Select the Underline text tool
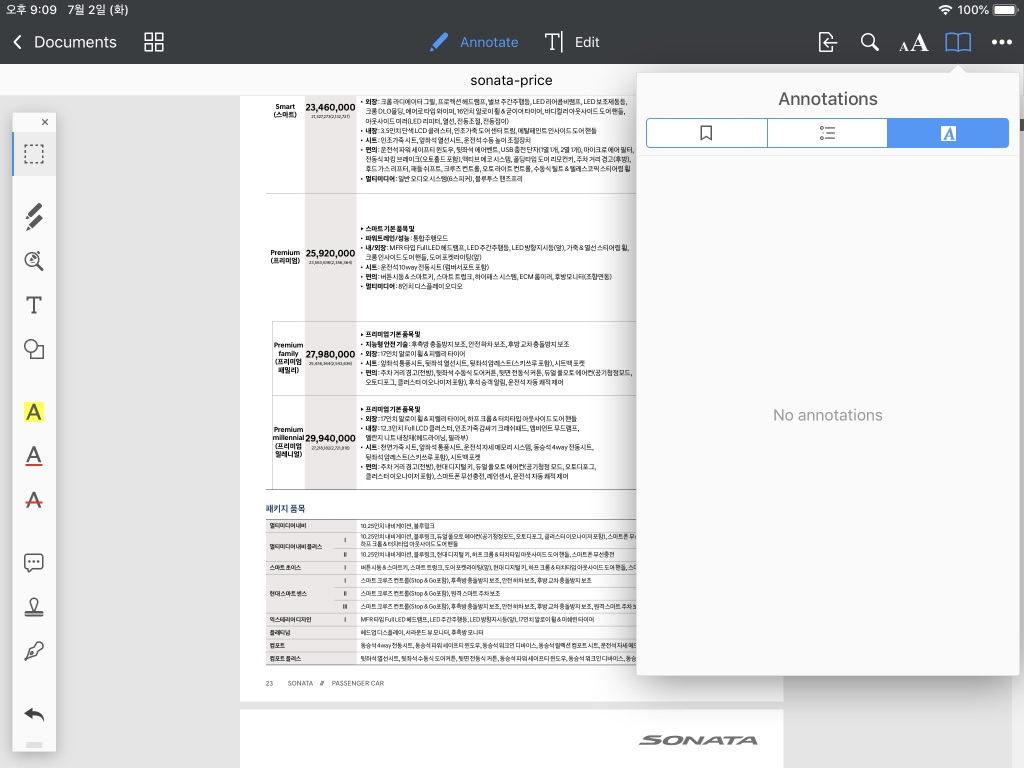This screenshot has height=768, width=1024. coord(34,456)
